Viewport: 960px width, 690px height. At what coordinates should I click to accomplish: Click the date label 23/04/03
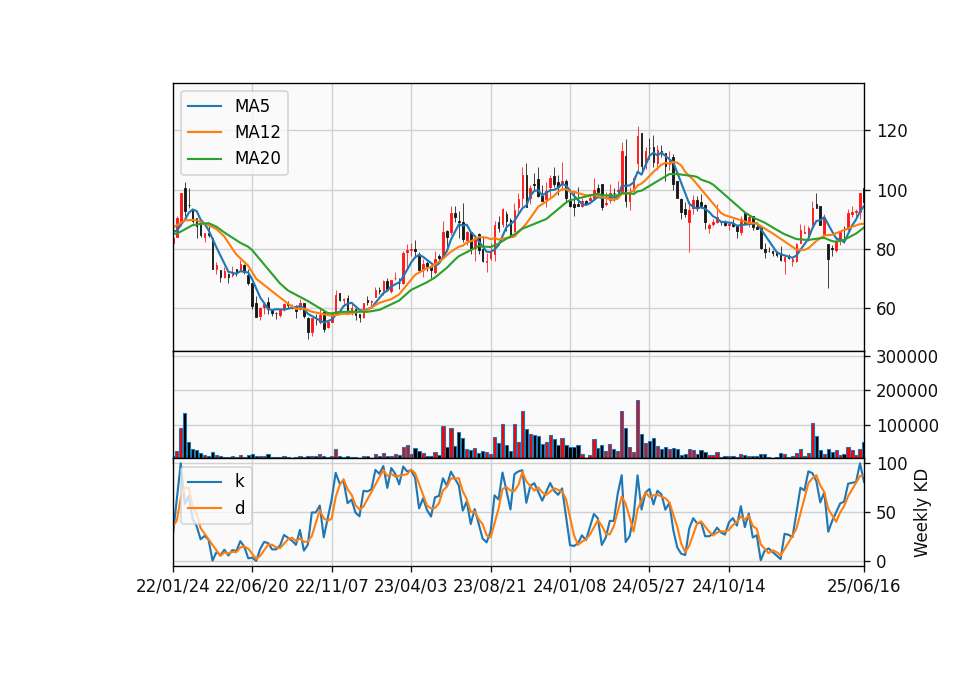click(411, 587)
